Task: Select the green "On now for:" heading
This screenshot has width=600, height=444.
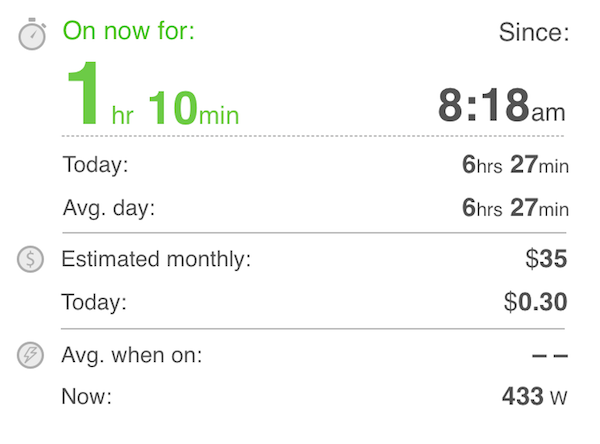Action: tap(128, 31)
